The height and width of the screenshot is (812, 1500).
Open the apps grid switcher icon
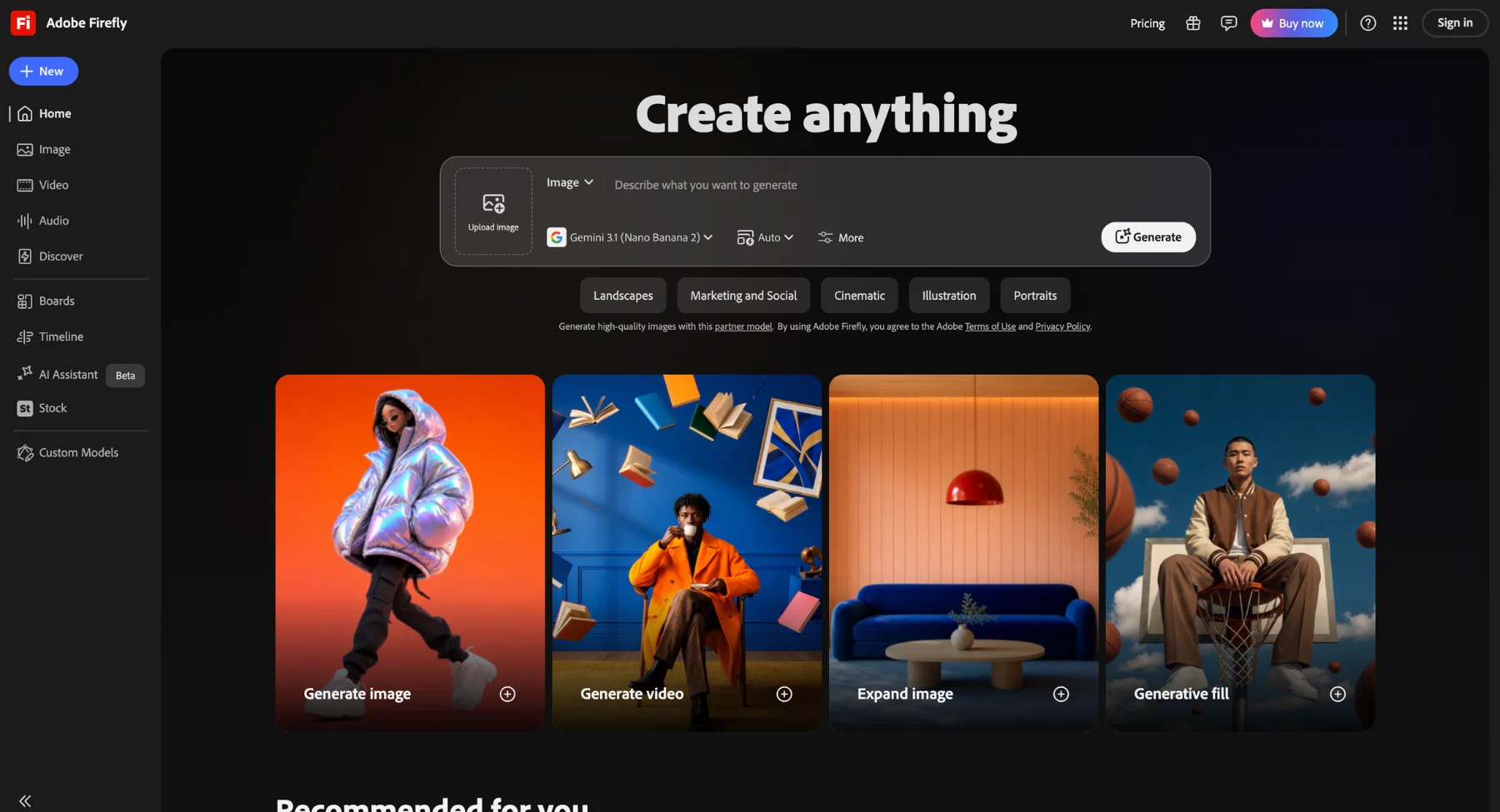[1400, 23]
